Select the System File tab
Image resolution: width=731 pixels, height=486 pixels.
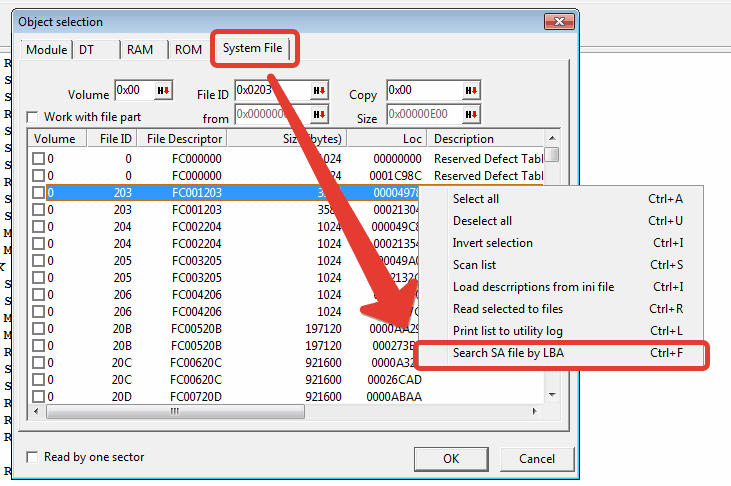[253, 48]
